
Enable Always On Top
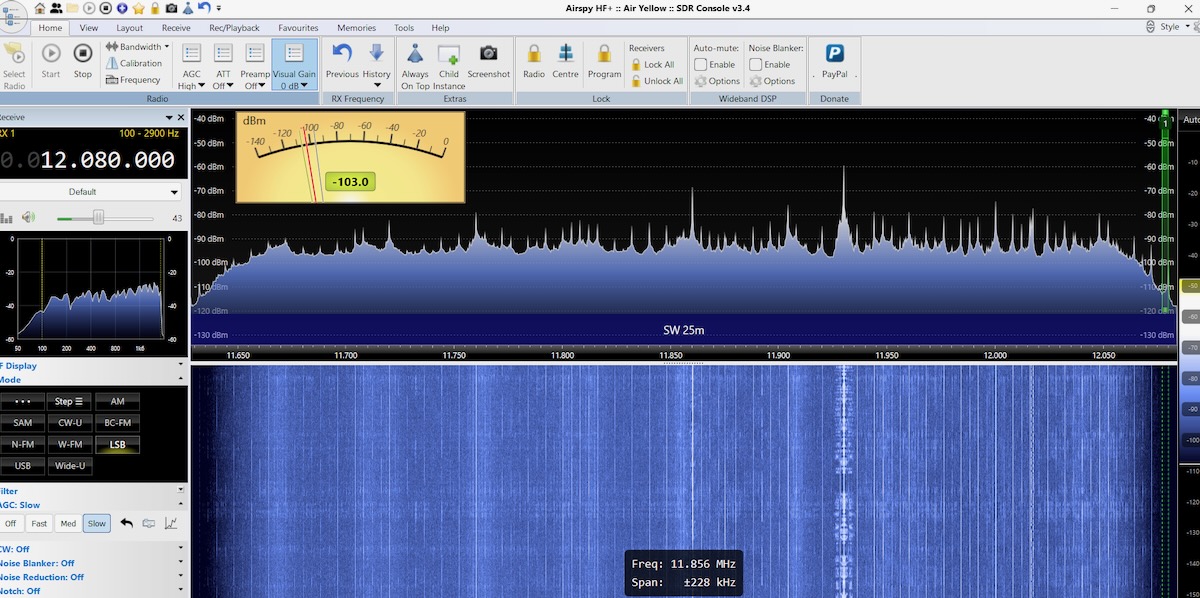click(x=415, y=55)
